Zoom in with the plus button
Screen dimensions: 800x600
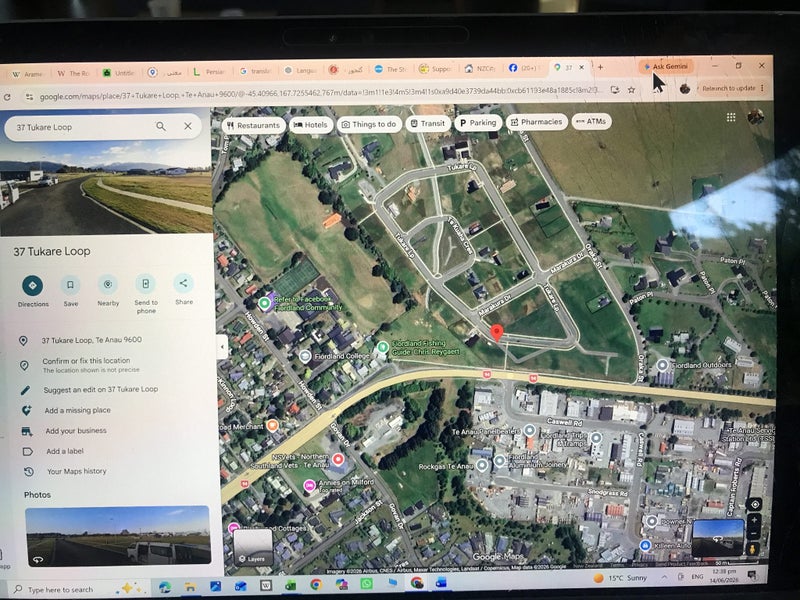coord(754,520)
